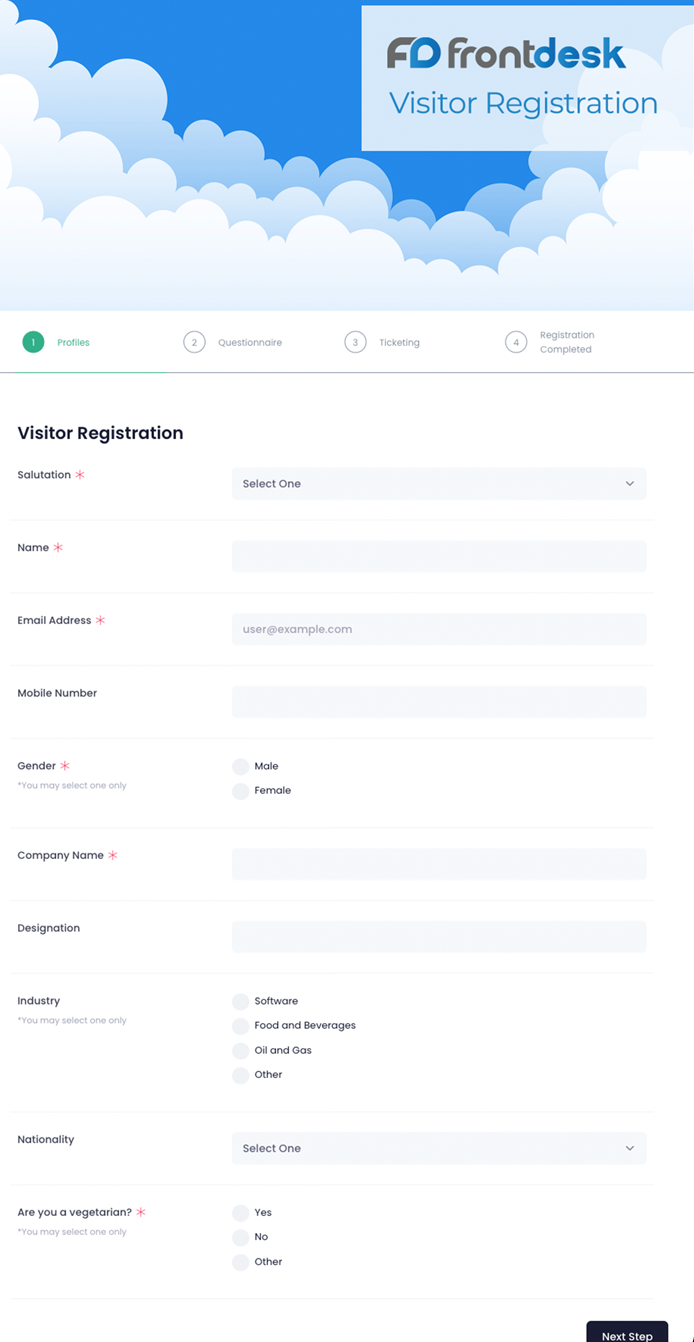Viewport: 694px width, 1342px height.
Task: Click the Name field label
Action: pyautogui.click(x=33, y=548)
